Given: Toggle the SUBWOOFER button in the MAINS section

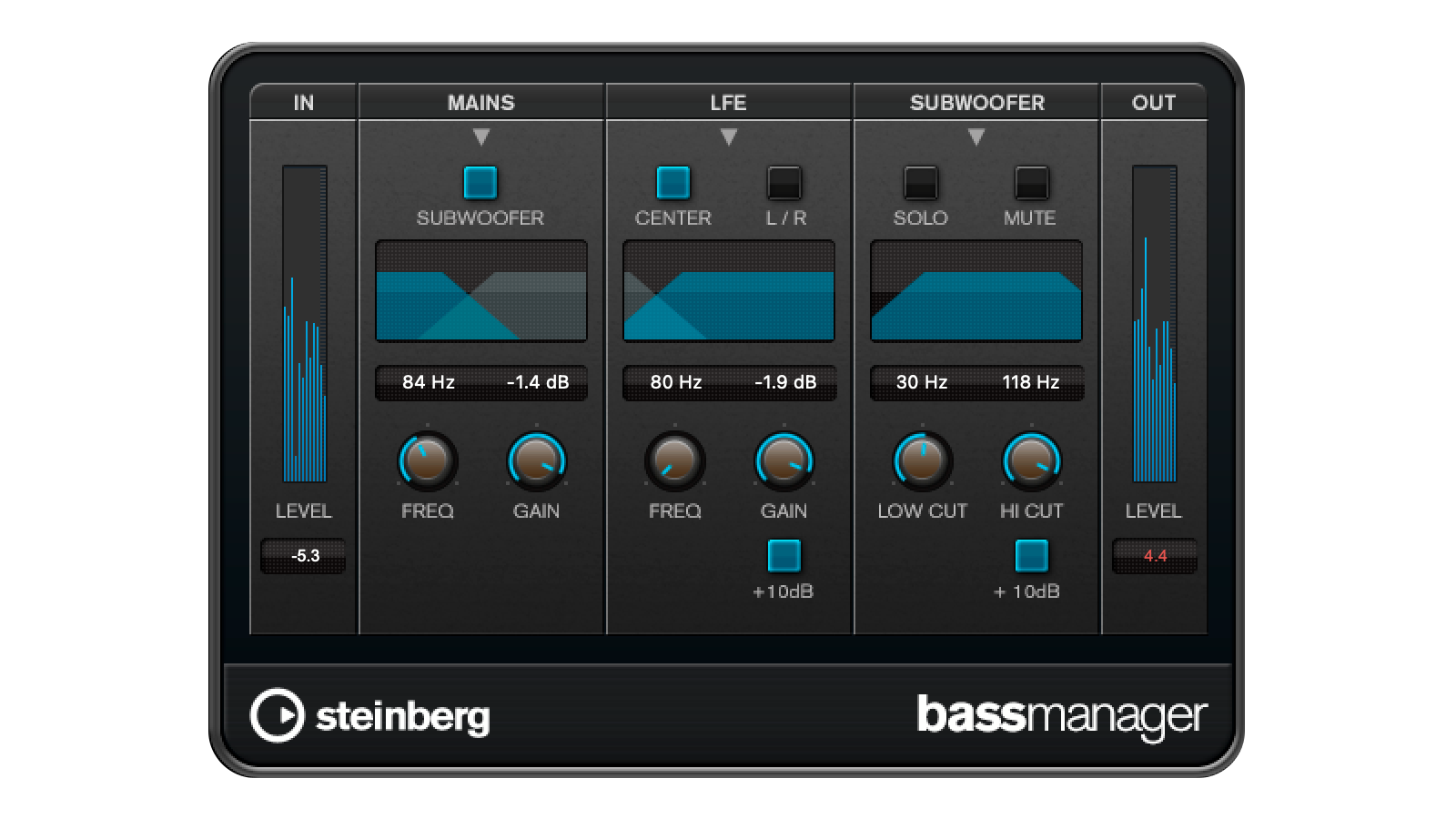Looking at the screenshot, I should [481, 183].
